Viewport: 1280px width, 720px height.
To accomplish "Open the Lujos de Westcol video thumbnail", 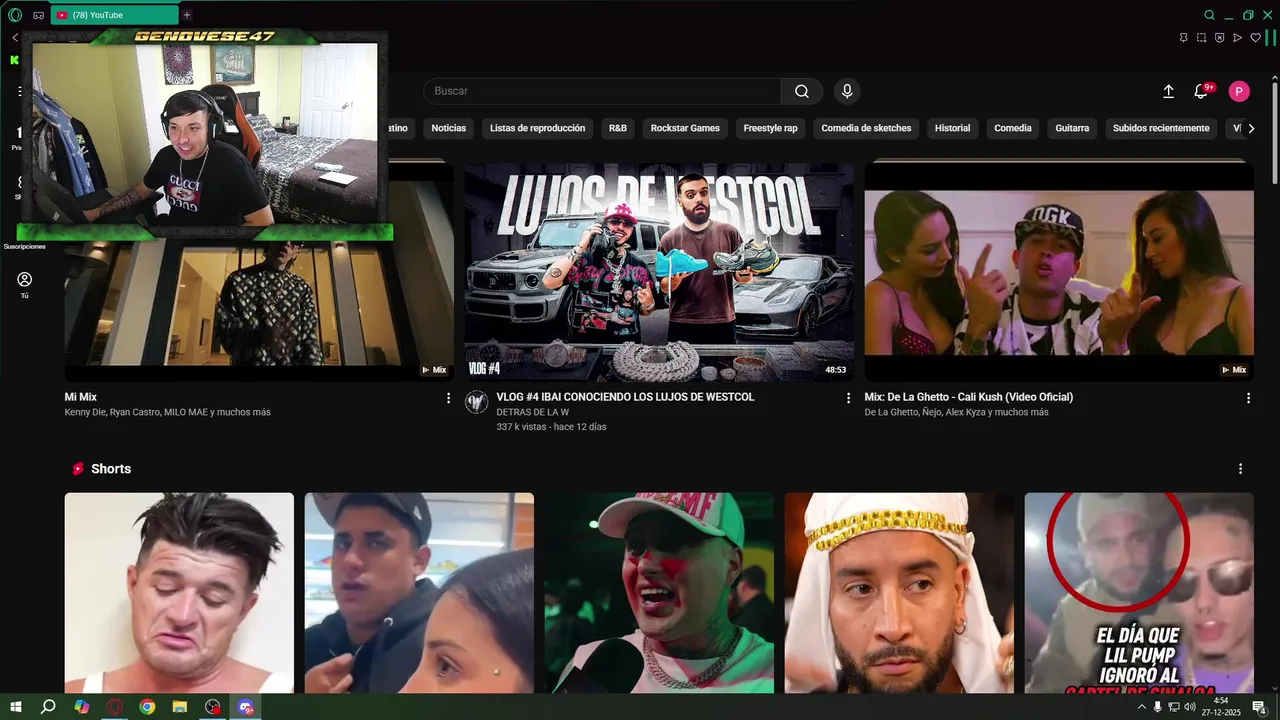I will (659, 272).
